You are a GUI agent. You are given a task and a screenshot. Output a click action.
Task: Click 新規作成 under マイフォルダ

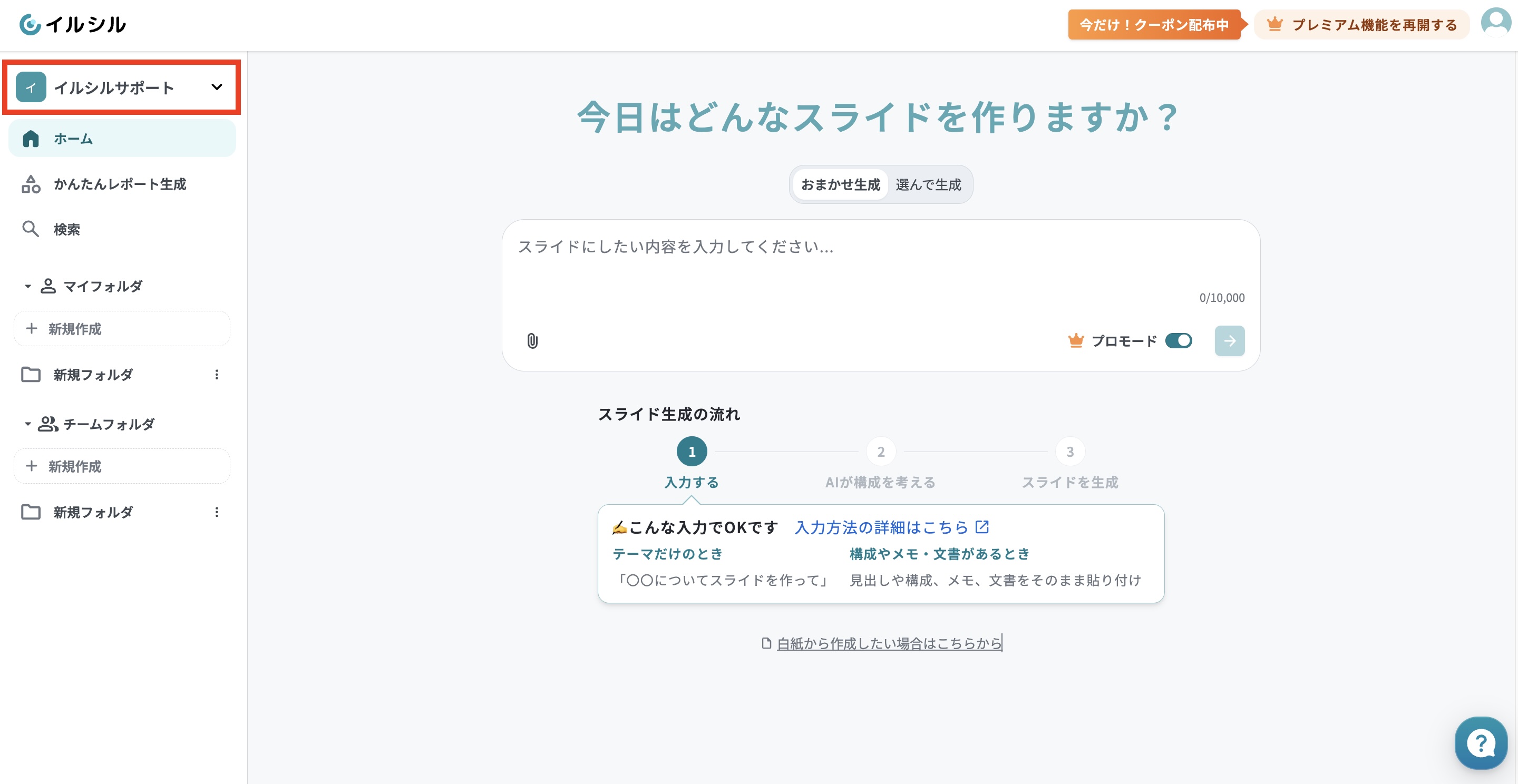tap(122, 329)
